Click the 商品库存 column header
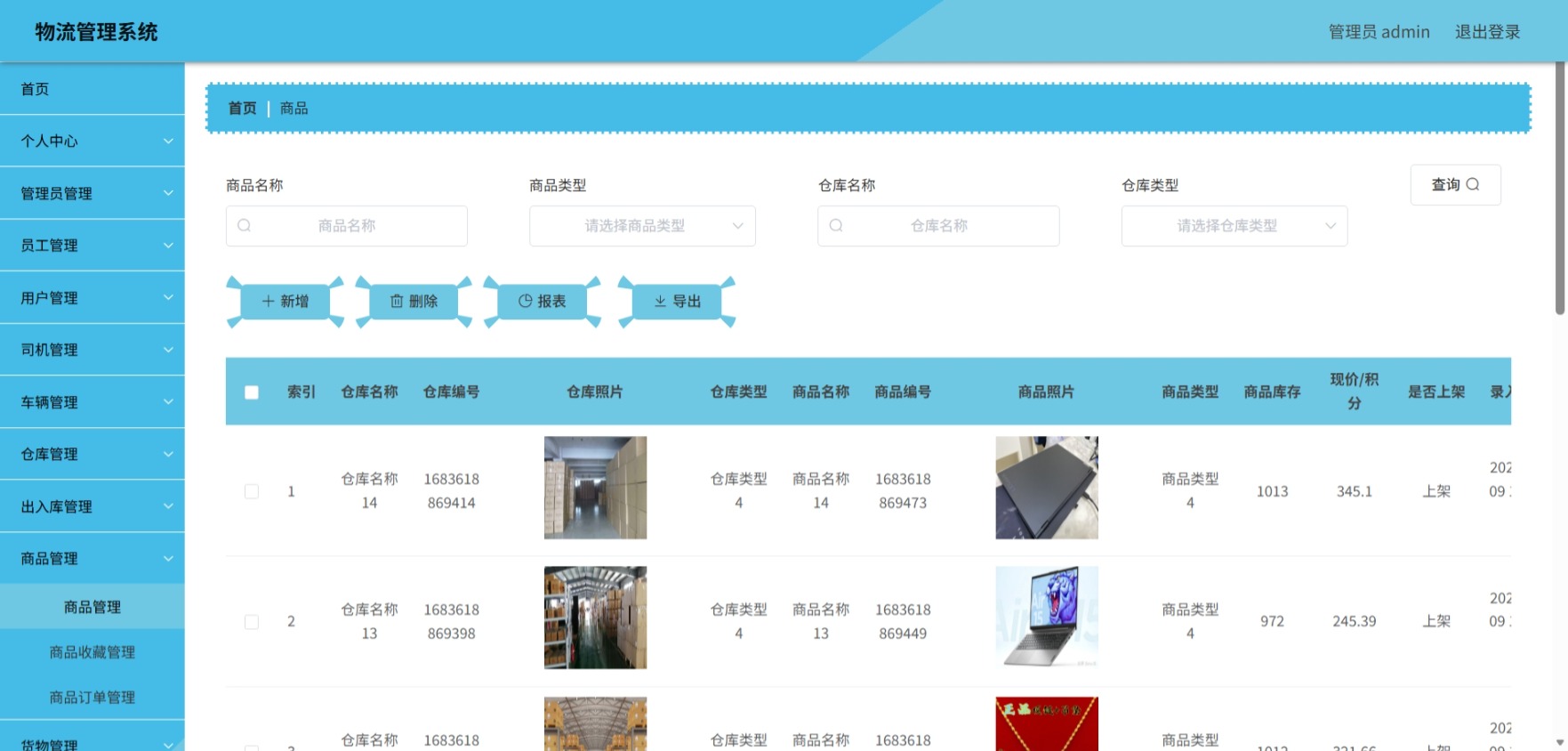1568x751 pixels. point(1272,392)
